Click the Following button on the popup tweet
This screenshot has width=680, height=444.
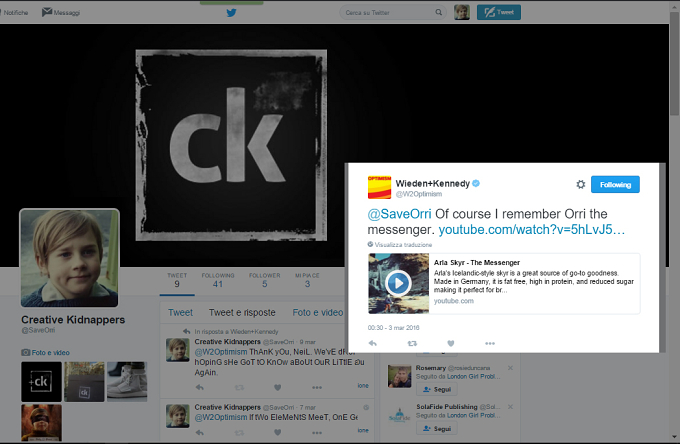click(615, 185)
